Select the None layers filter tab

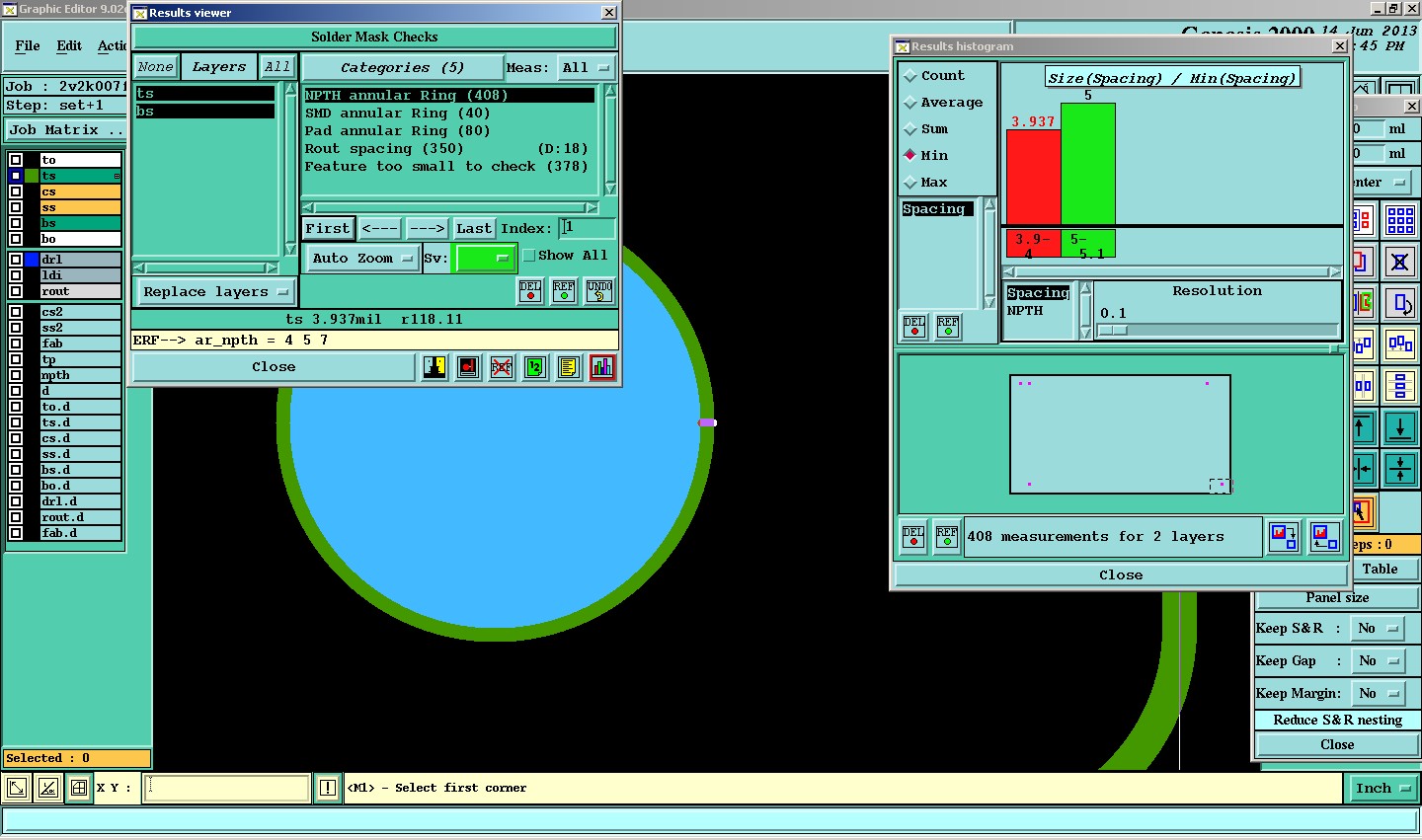click(x=155, y=67)
